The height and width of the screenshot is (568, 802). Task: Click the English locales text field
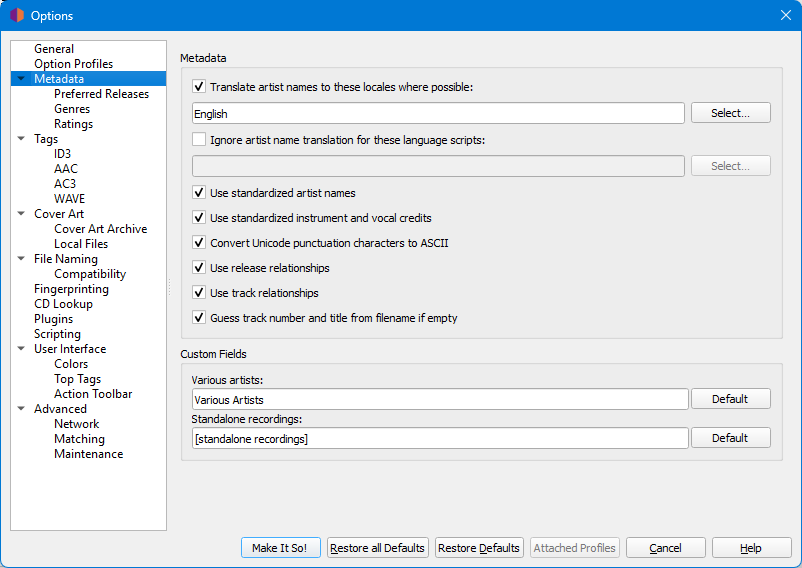pyautogui.click(x=438, y=113)
